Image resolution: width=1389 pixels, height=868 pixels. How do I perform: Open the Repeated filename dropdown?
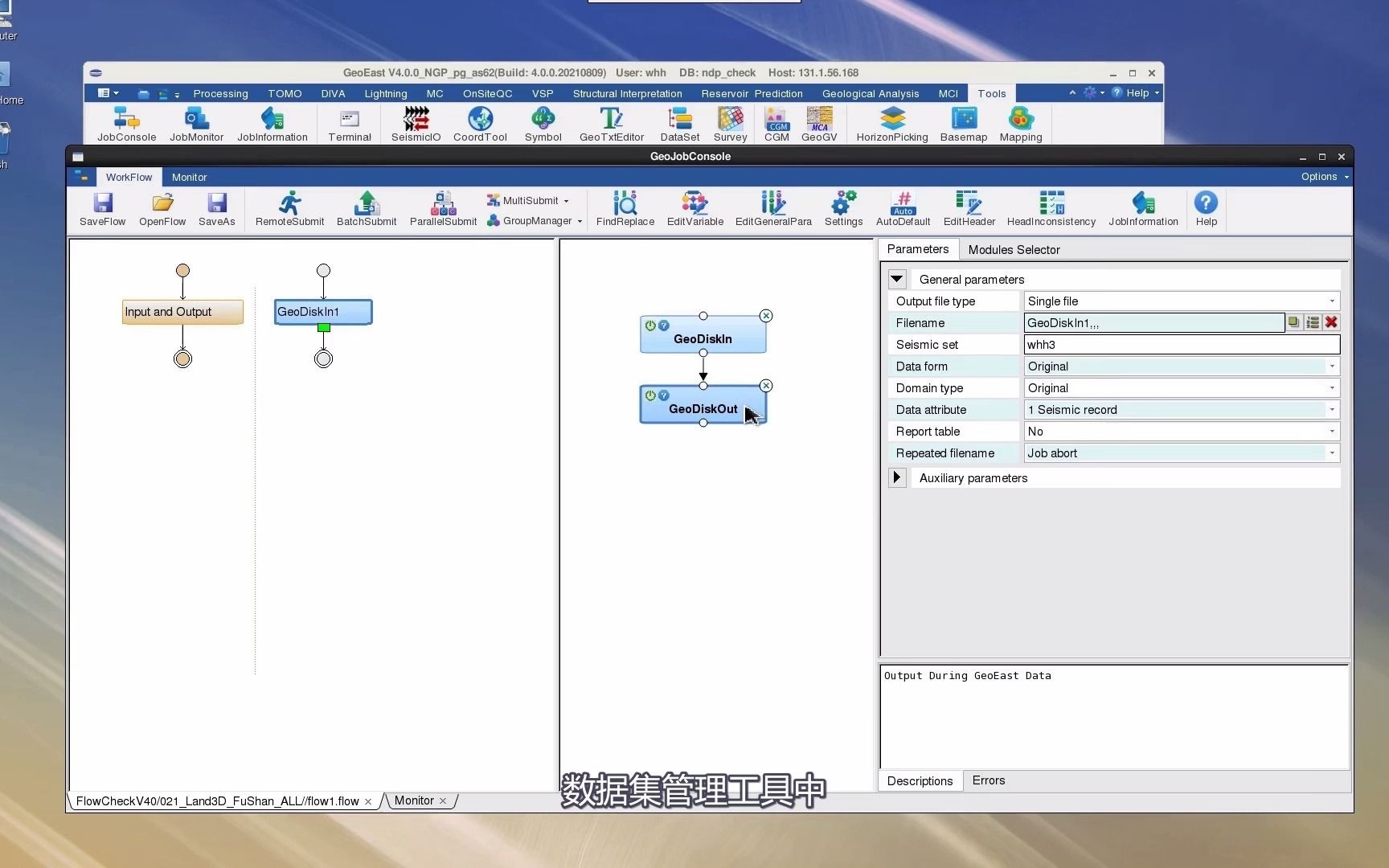(1182, 453)
